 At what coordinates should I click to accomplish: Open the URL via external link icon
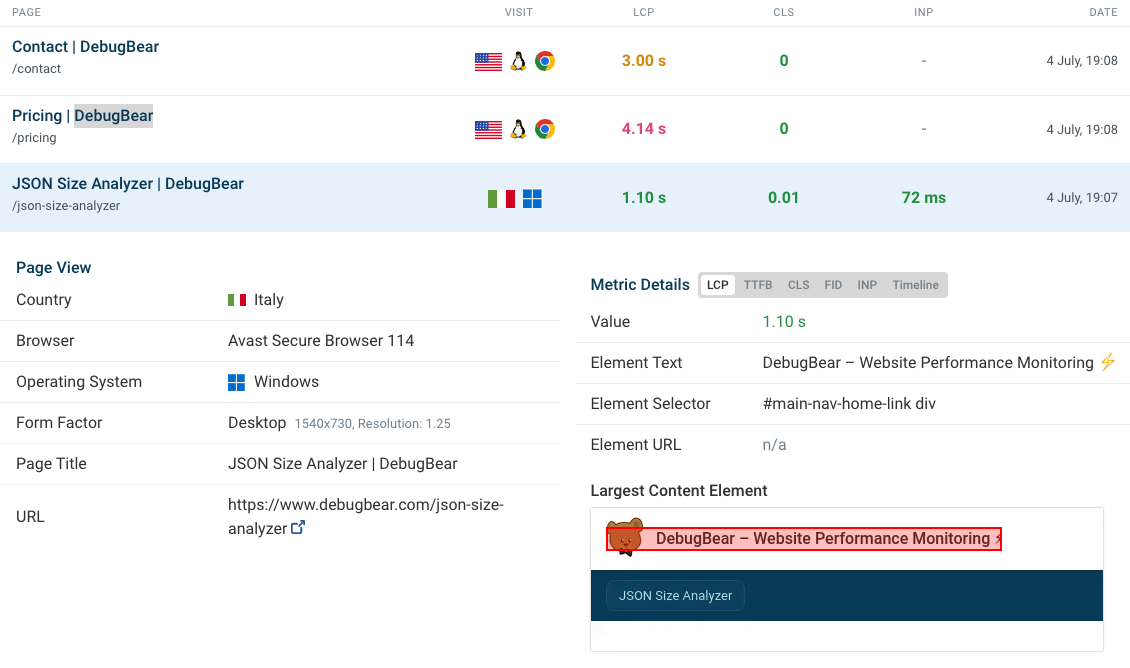click(298, 527)
